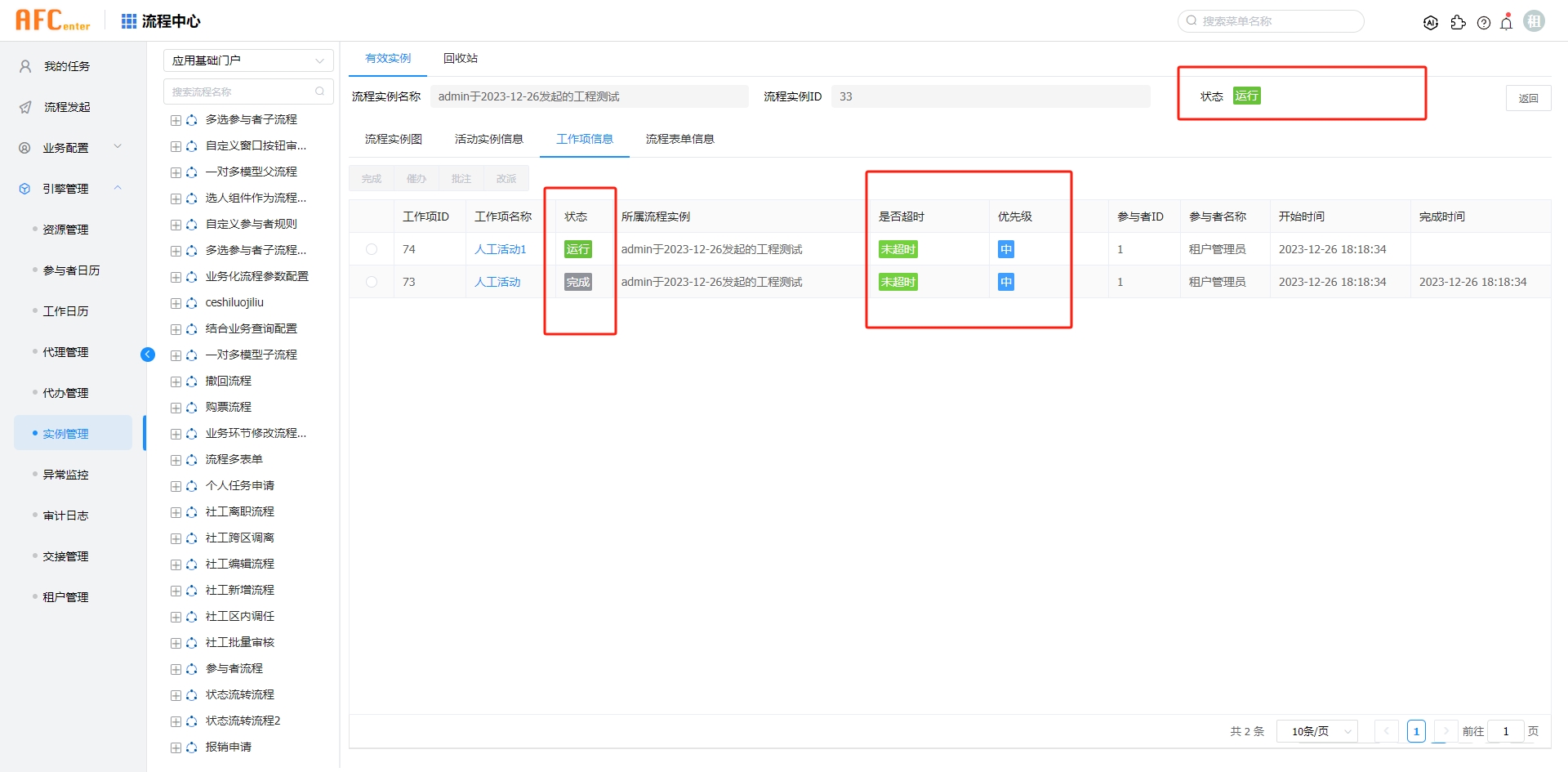Open the 流程中心 grid icon
Screen dimensions: 1568x772
point(128,20)
